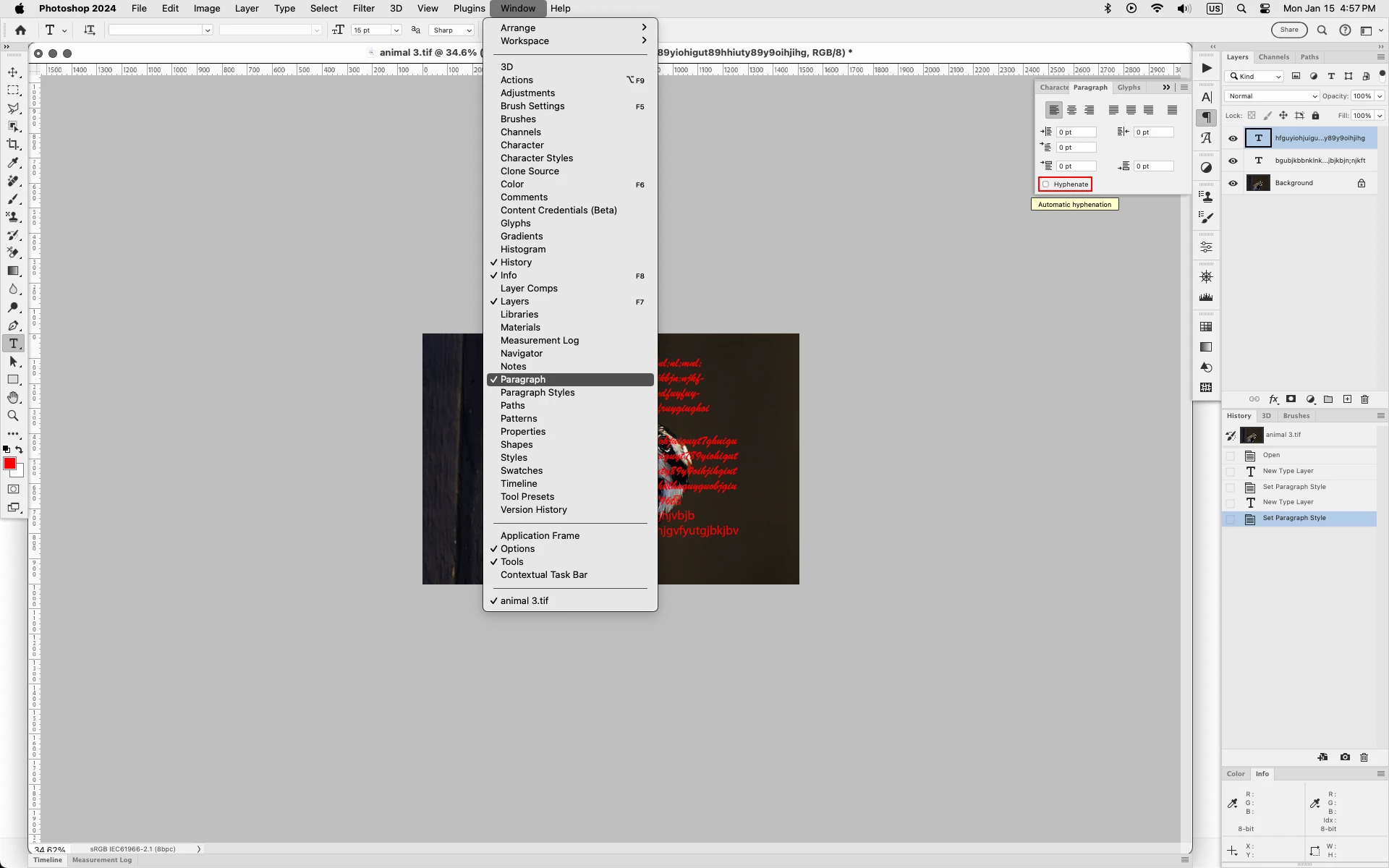Select the Hand tool

(13, 398)
